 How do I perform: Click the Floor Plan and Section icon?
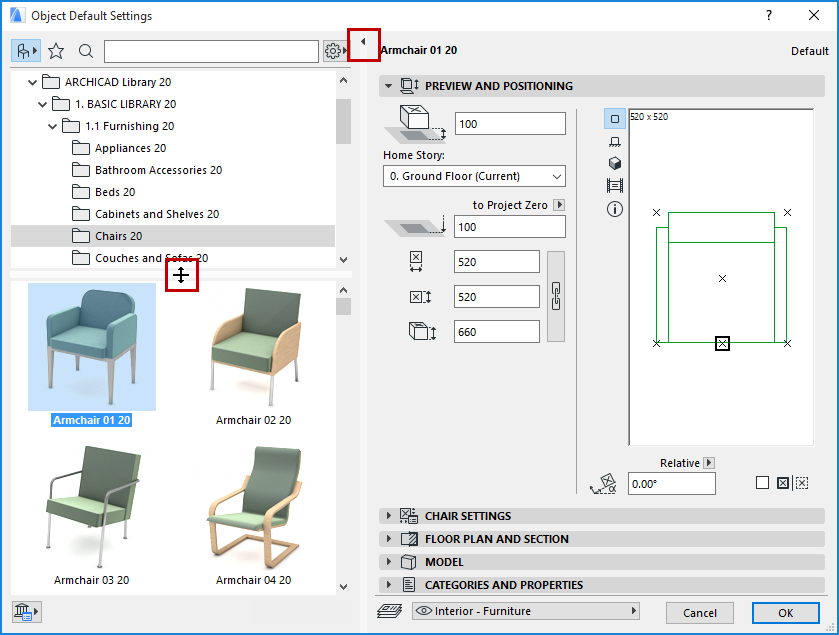(409, 539)
